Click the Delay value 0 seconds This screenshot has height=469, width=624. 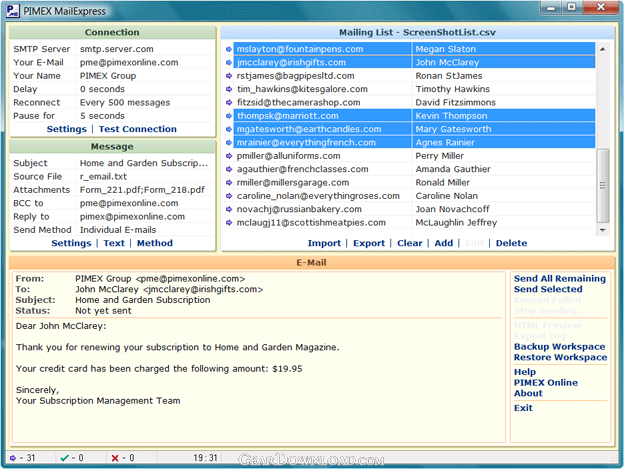(x=102, y=89)
